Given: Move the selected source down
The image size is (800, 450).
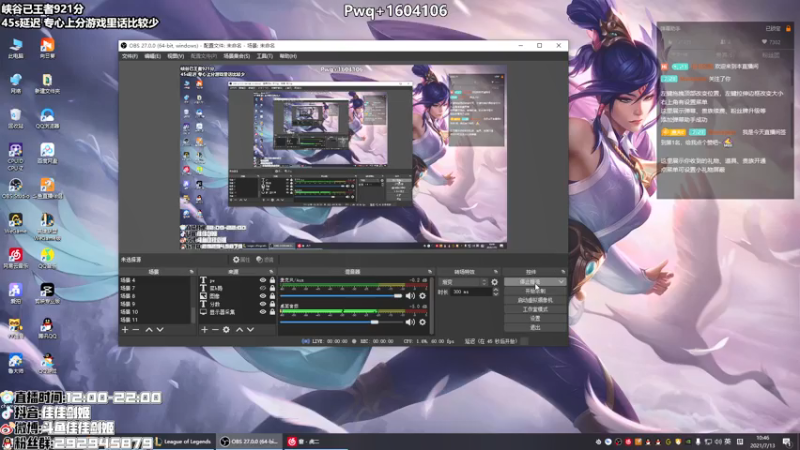Looking at the screenshot, I should click(251, 330).
